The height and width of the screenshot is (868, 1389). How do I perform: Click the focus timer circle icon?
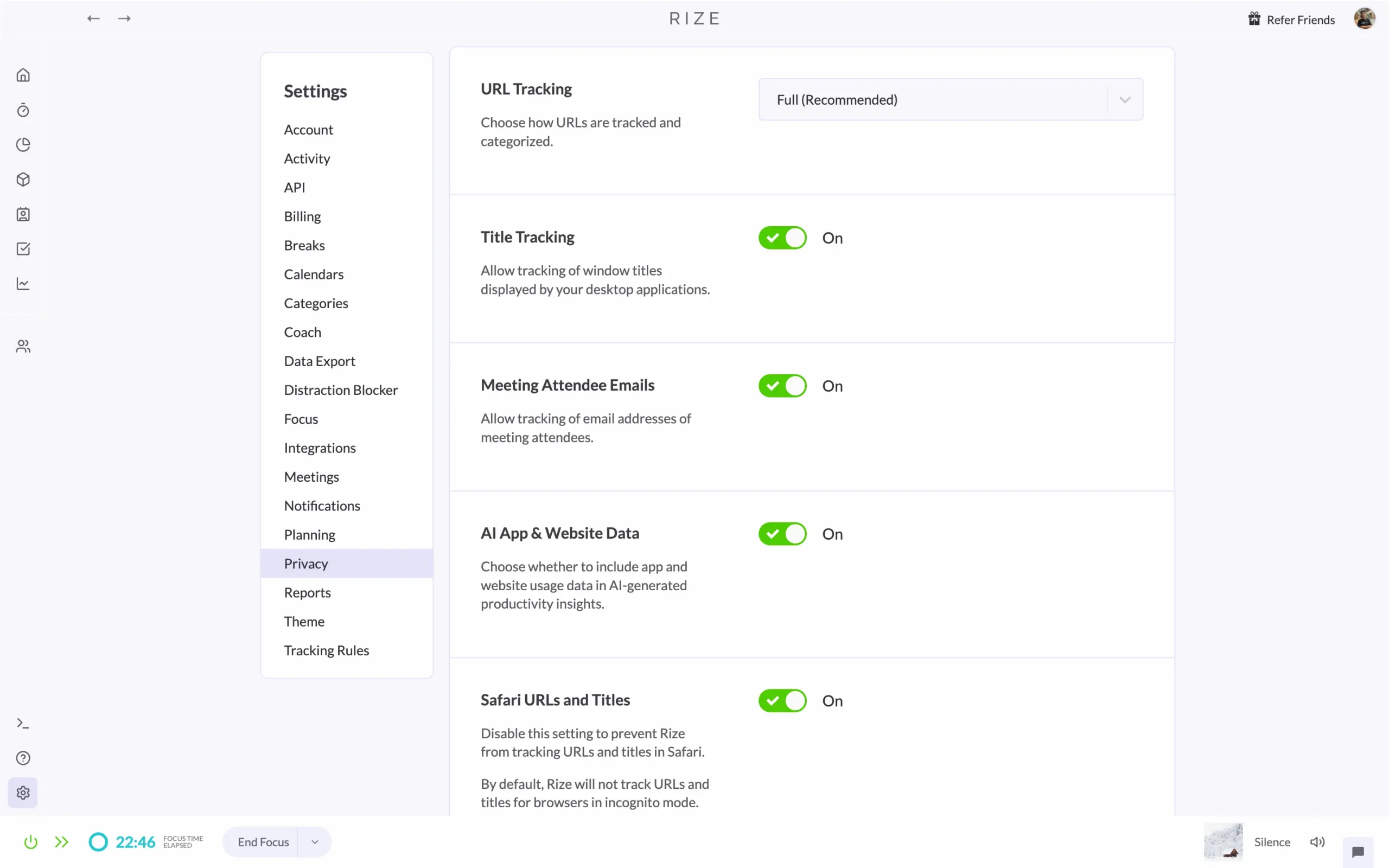[x=98, y=841]
